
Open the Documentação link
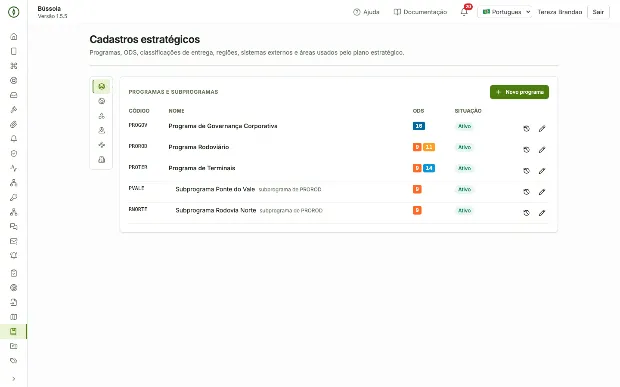[x=420, y=12]
